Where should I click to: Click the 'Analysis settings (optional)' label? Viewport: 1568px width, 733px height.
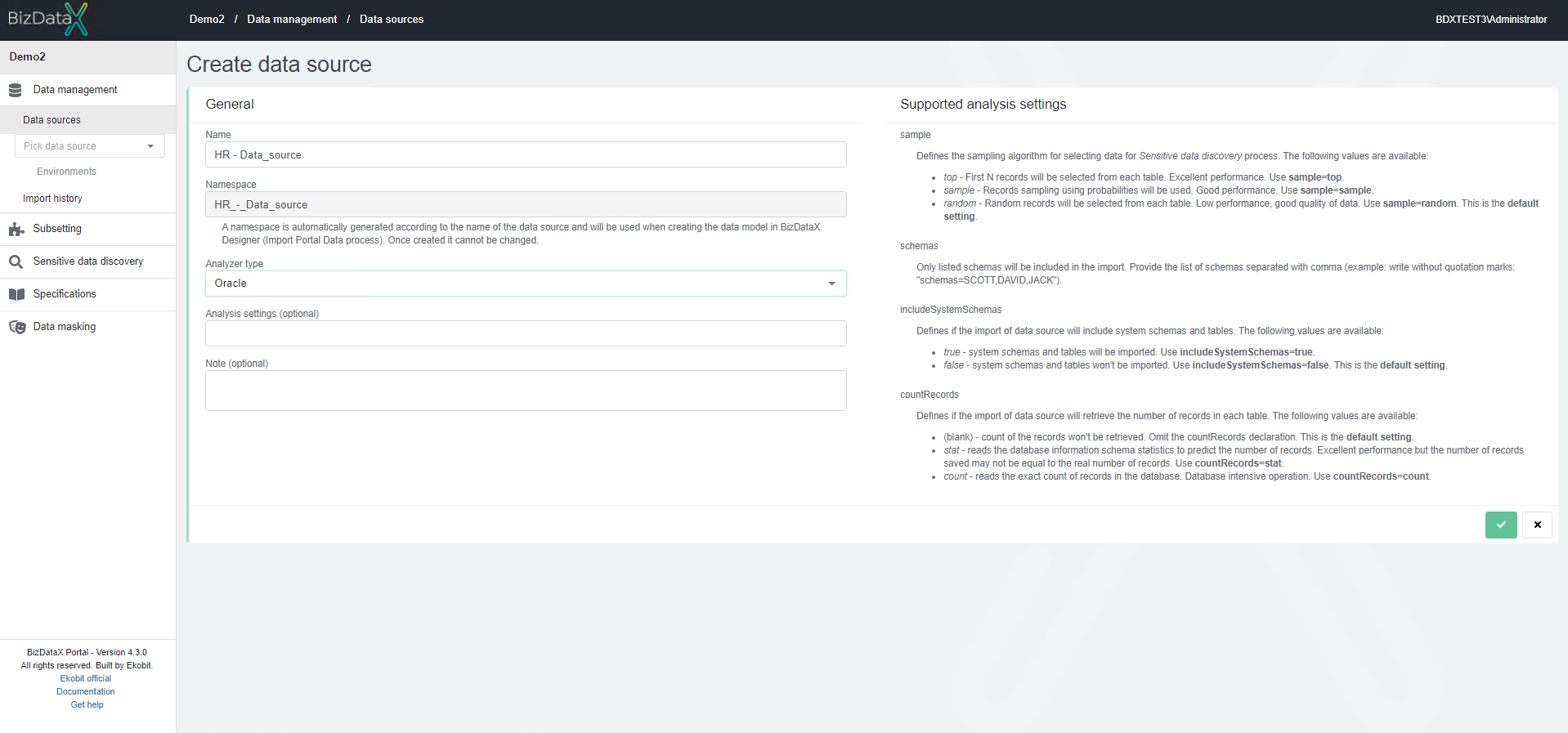262,314
